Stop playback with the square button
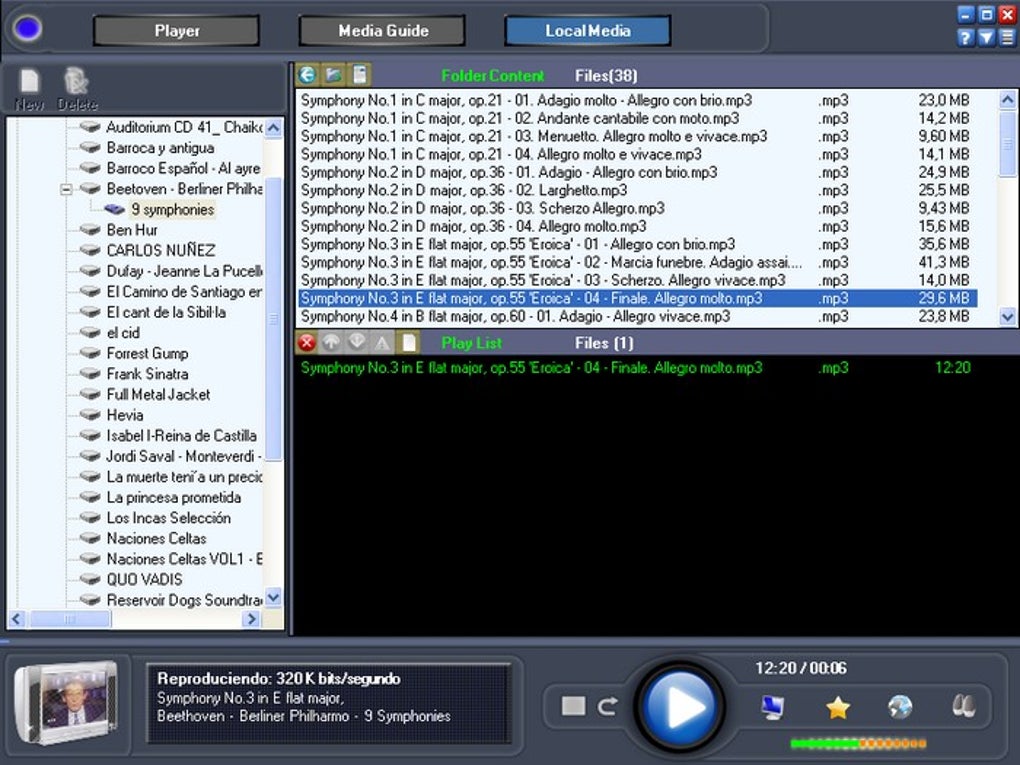Screen dimensions: 1020x765 point(573,706)
